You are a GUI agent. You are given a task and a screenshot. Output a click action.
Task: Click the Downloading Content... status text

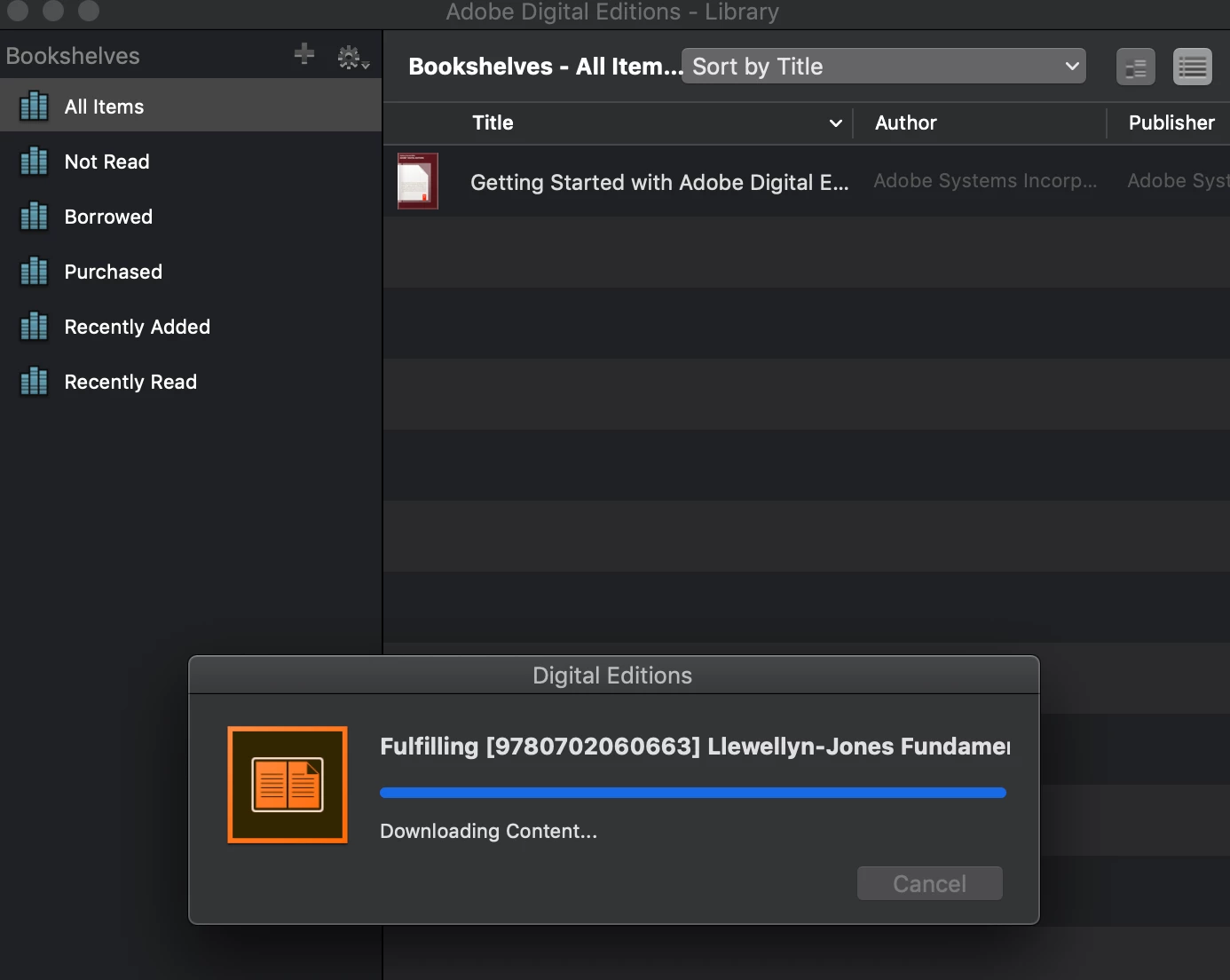tap(488, 831)
